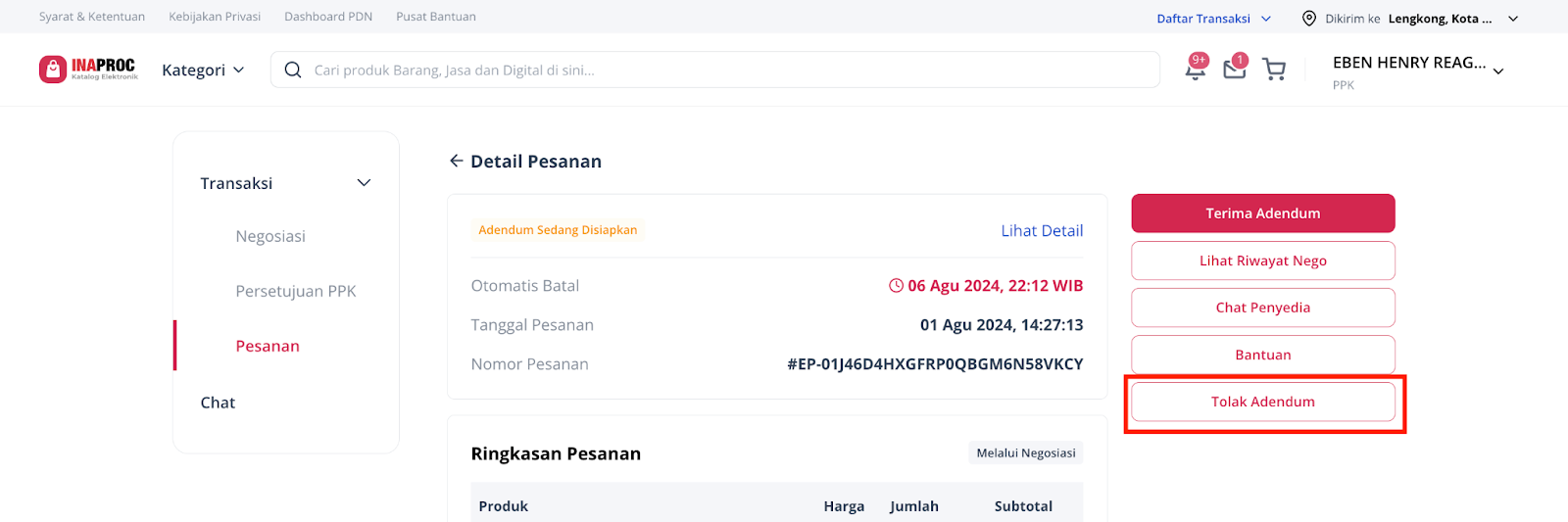Open the Daftar Transaksi dropdown
Image resolution: width=1568 pixels, height=522 pixels.
(x=1213, y=18)
